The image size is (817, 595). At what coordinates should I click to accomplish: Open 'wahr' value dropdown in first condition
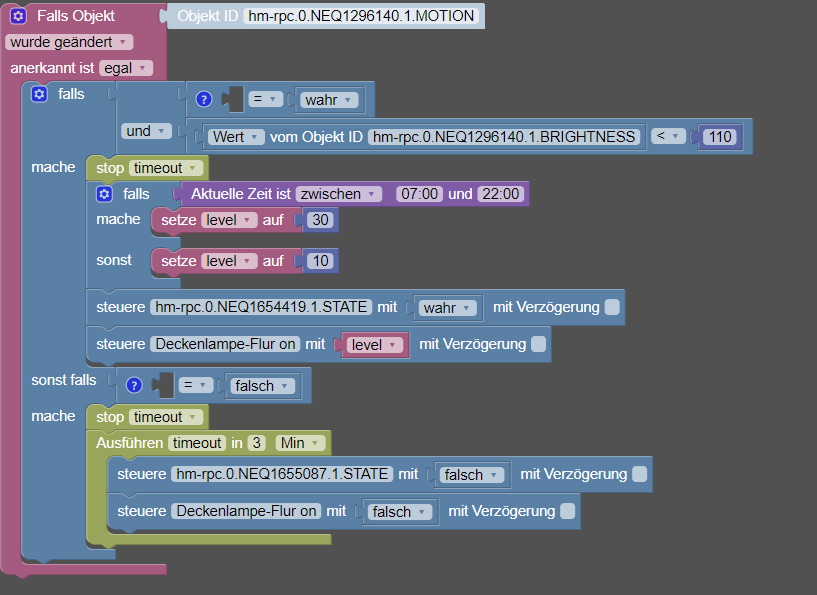click(329, 100)
